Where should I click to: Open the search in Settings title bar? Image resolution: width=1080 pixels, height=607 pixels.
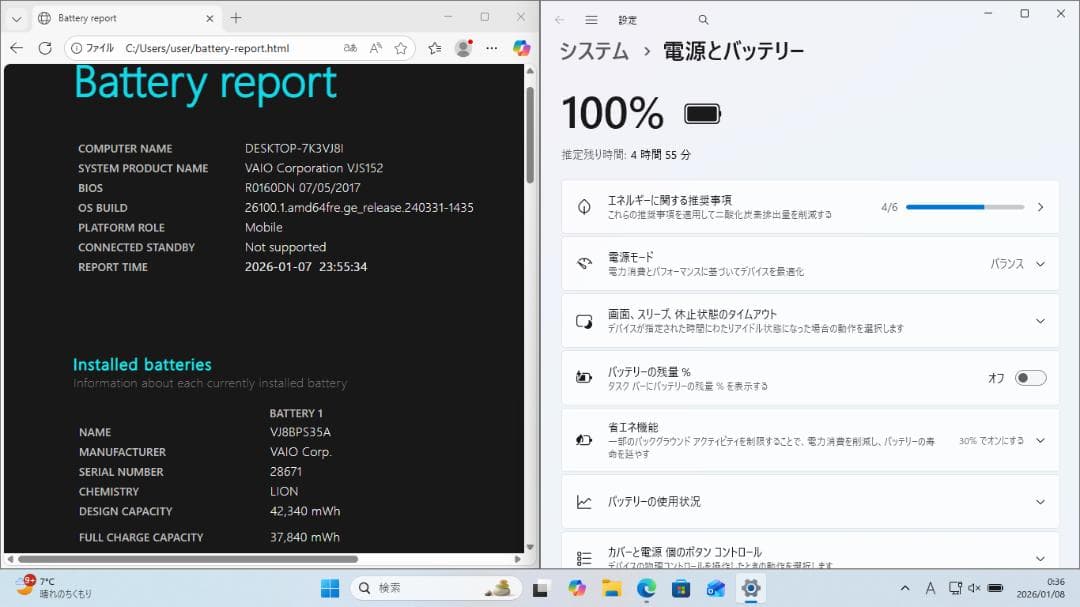[703, 19]
